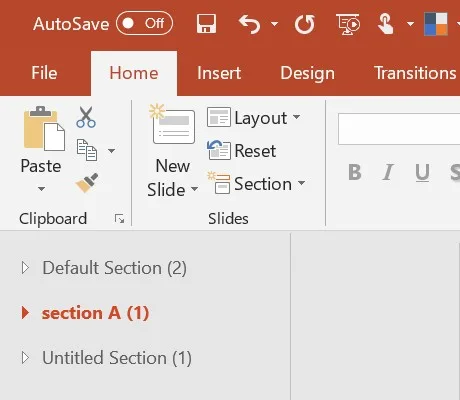This screenshot has width=460, height=400.
Task: Click the Copy icon
Action: [87, 150]
